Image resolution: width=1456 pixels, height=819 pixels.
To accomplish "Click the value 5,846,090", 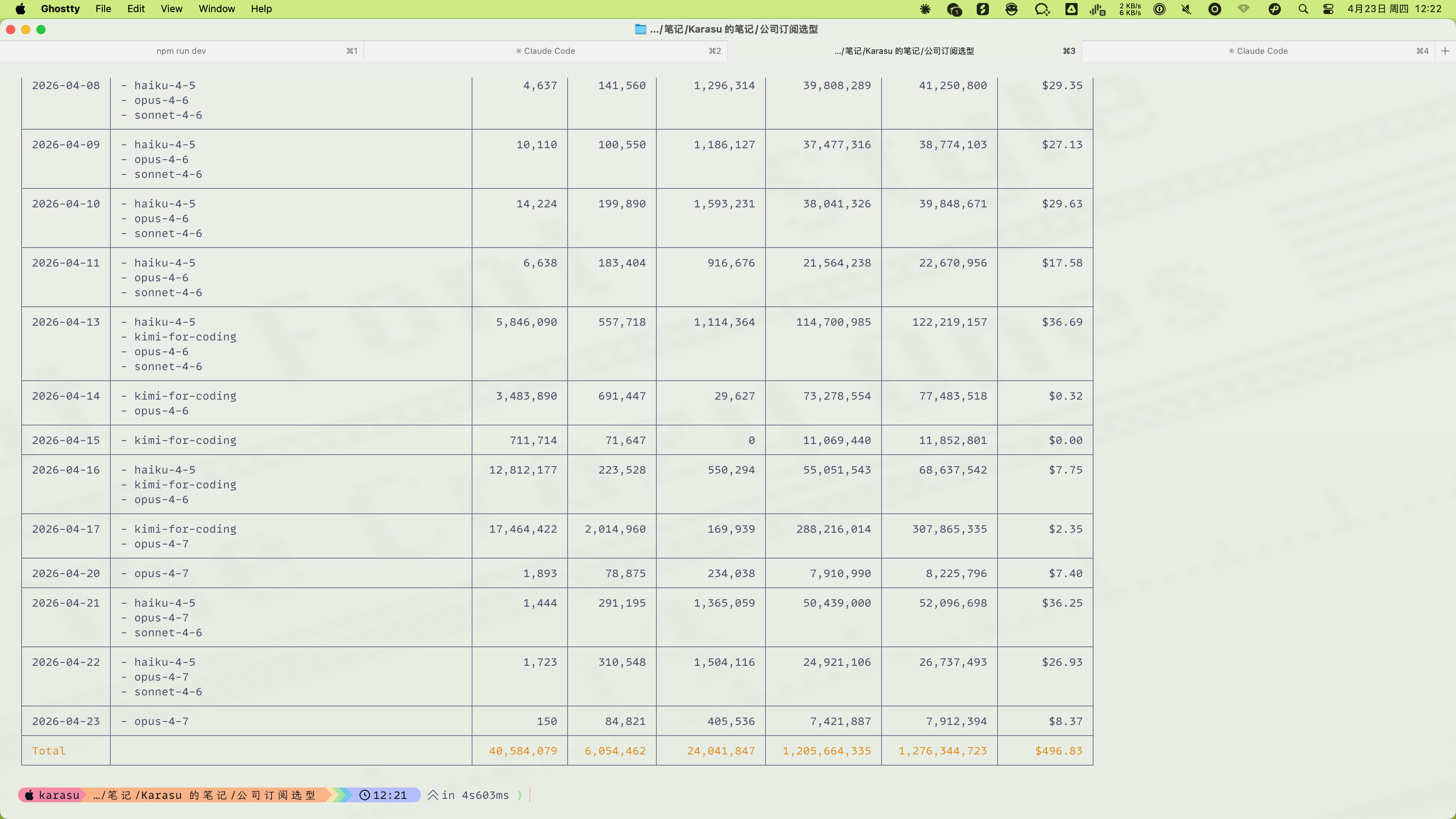I will coord(526,322).
